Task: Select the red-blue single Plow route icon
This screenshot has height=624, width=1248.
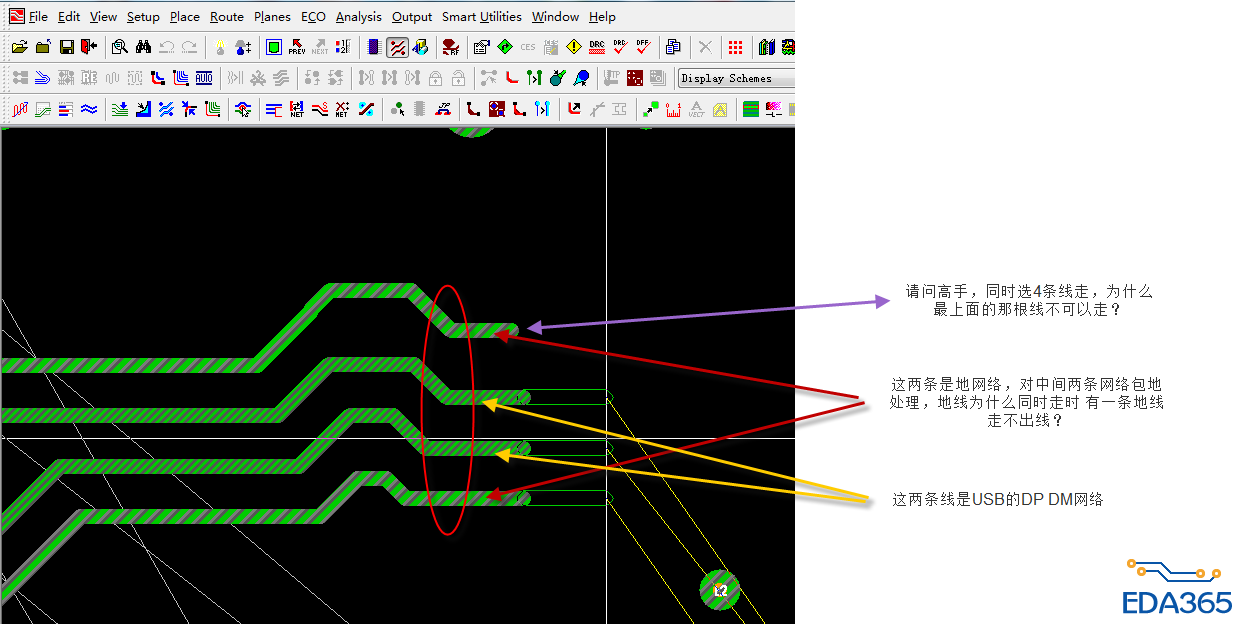Action: (x=158, y=78)
